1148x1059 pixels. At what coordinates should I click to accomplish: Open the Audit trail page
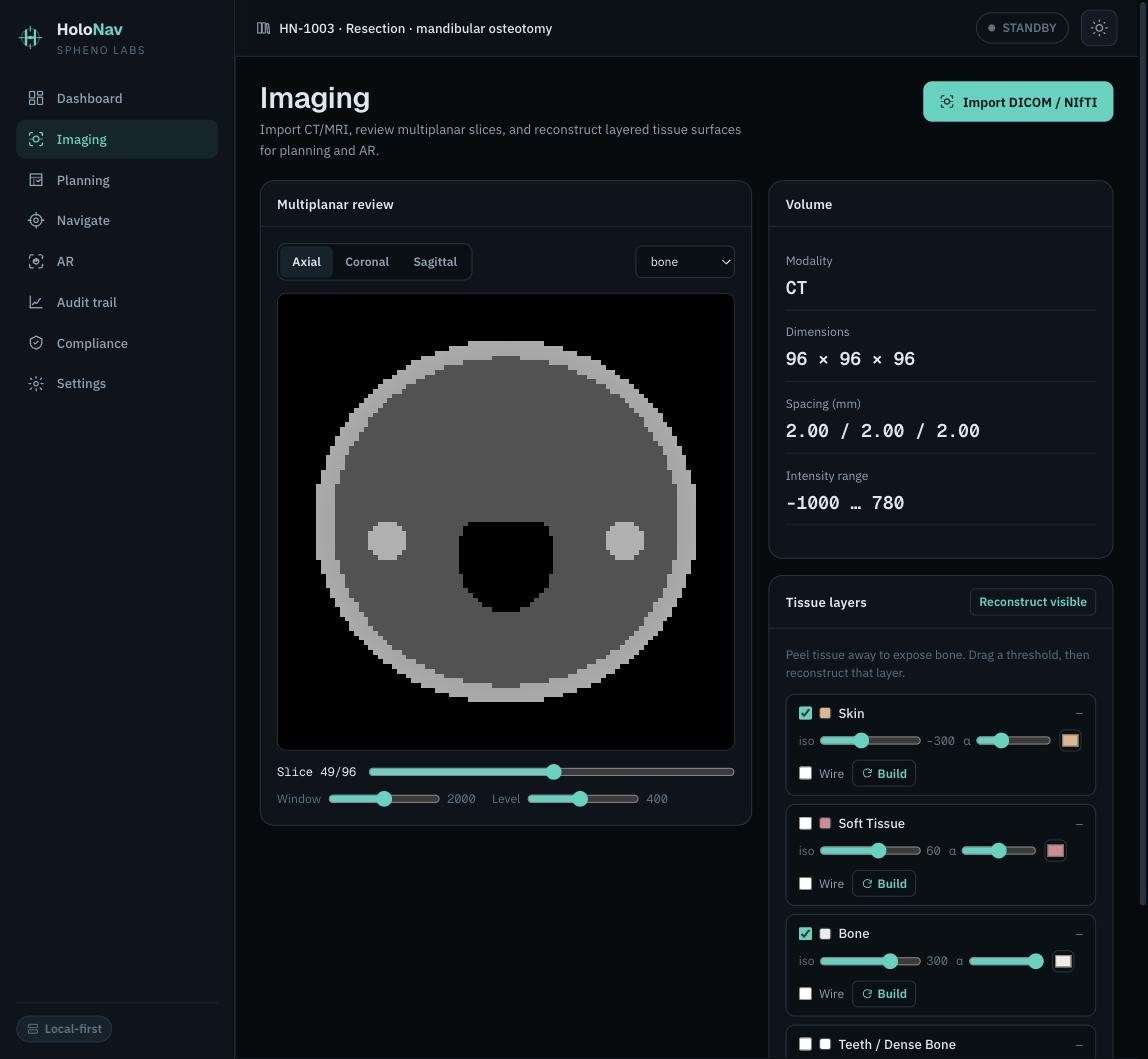pyautogui.click(x=117, y=302)
